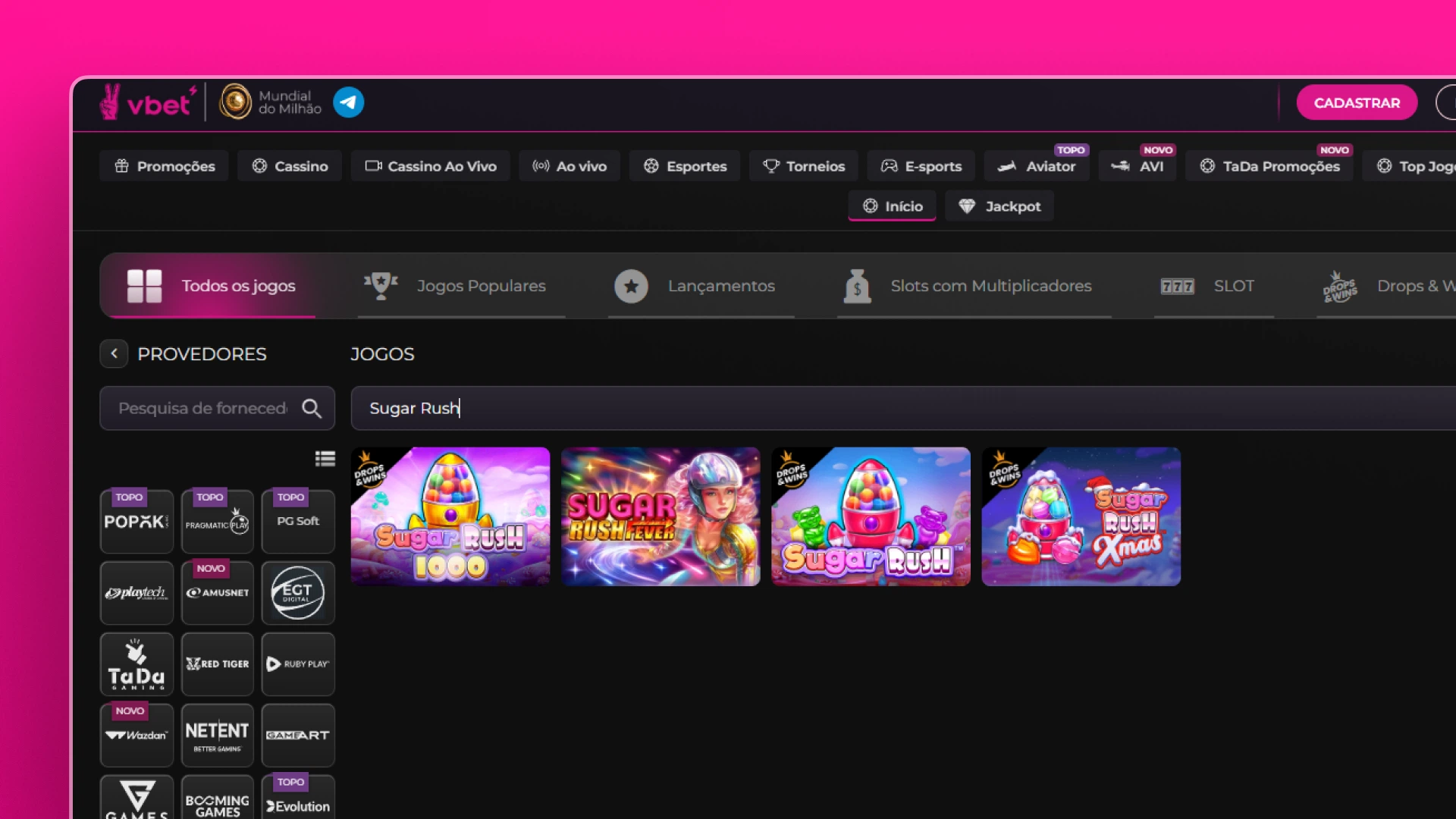Open the E-sports menu item
This screenshot has width=1456, height=819.
coord(921,165)
